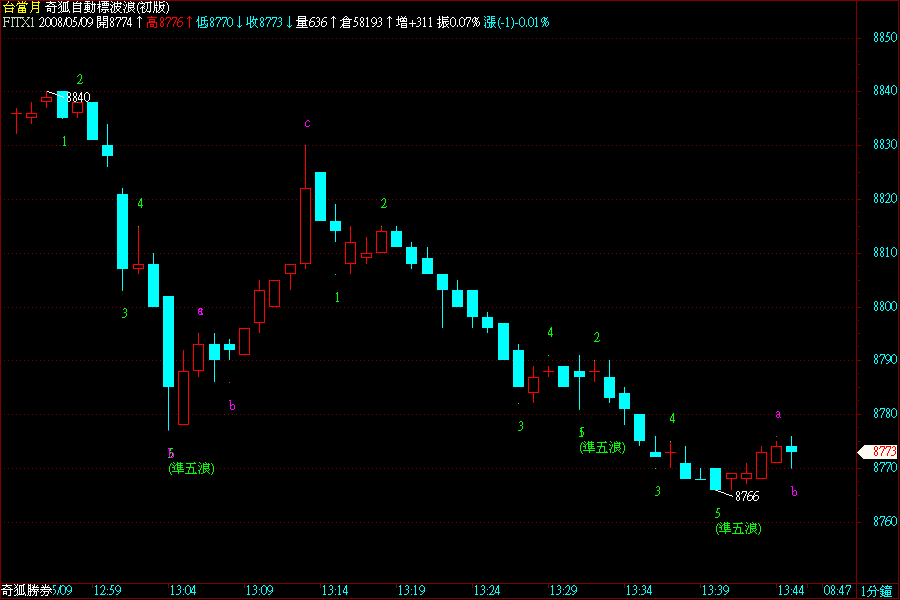Viewport: 900px width, 600px height.
Task: Select the magenta wave label c
Action: tap(308, 123)
